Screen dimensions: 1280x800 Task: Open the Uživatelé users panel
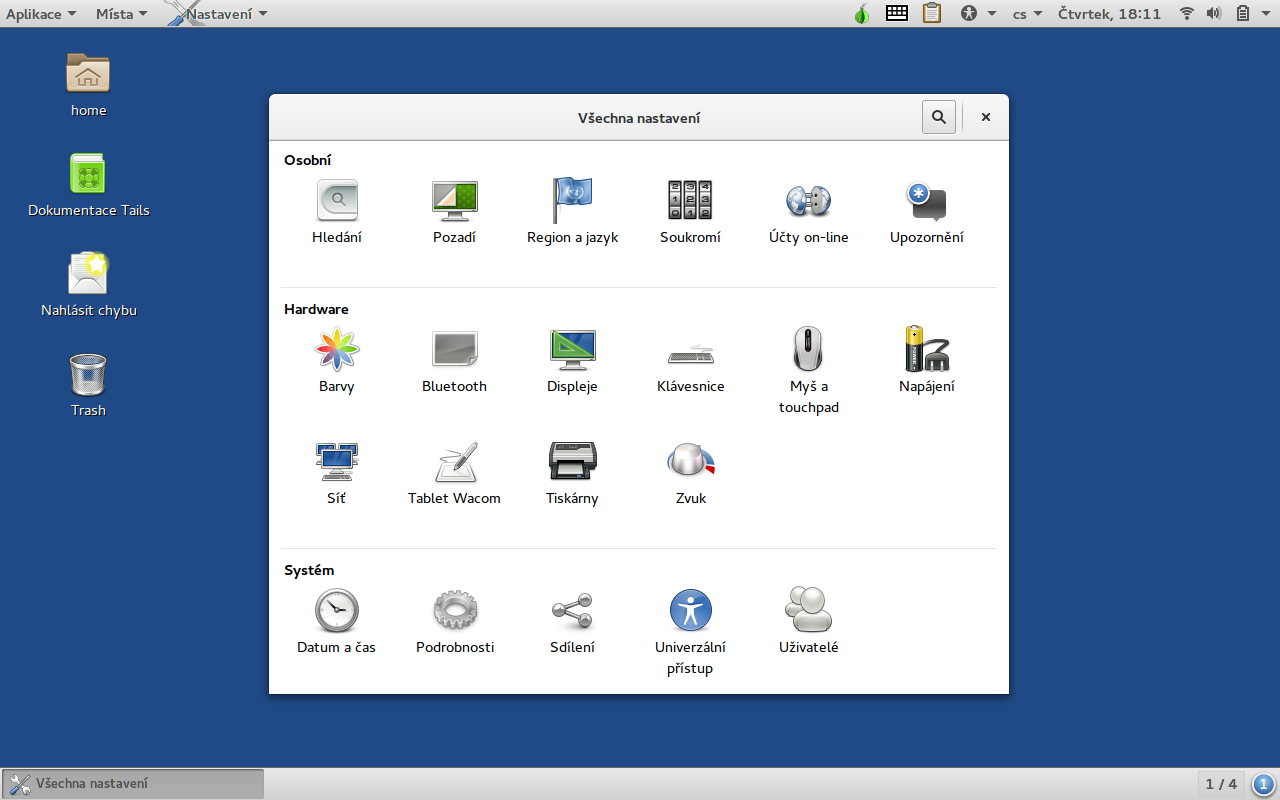coord(809,622)
